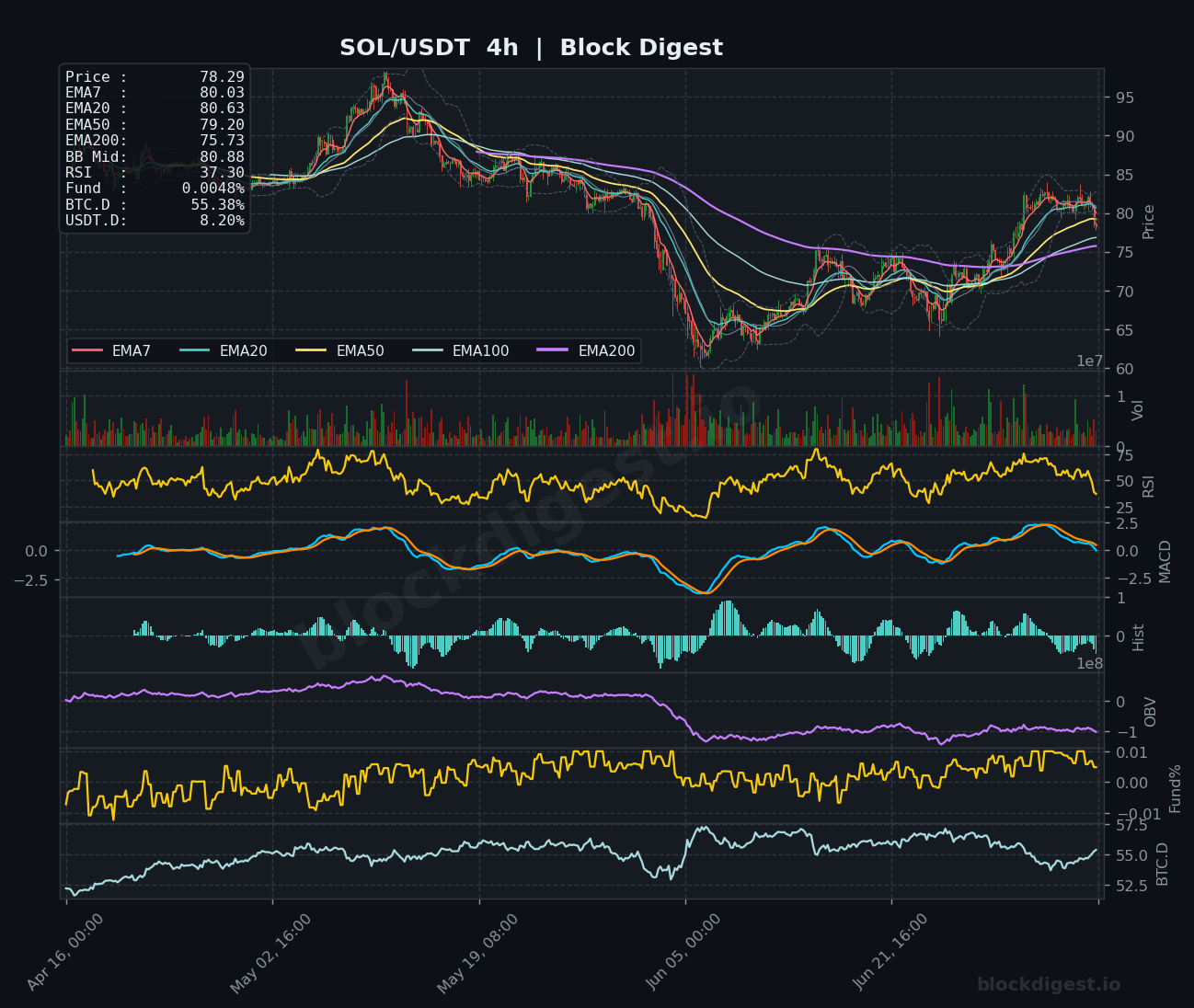Select the EMA100 legend entry

[461, 350]
